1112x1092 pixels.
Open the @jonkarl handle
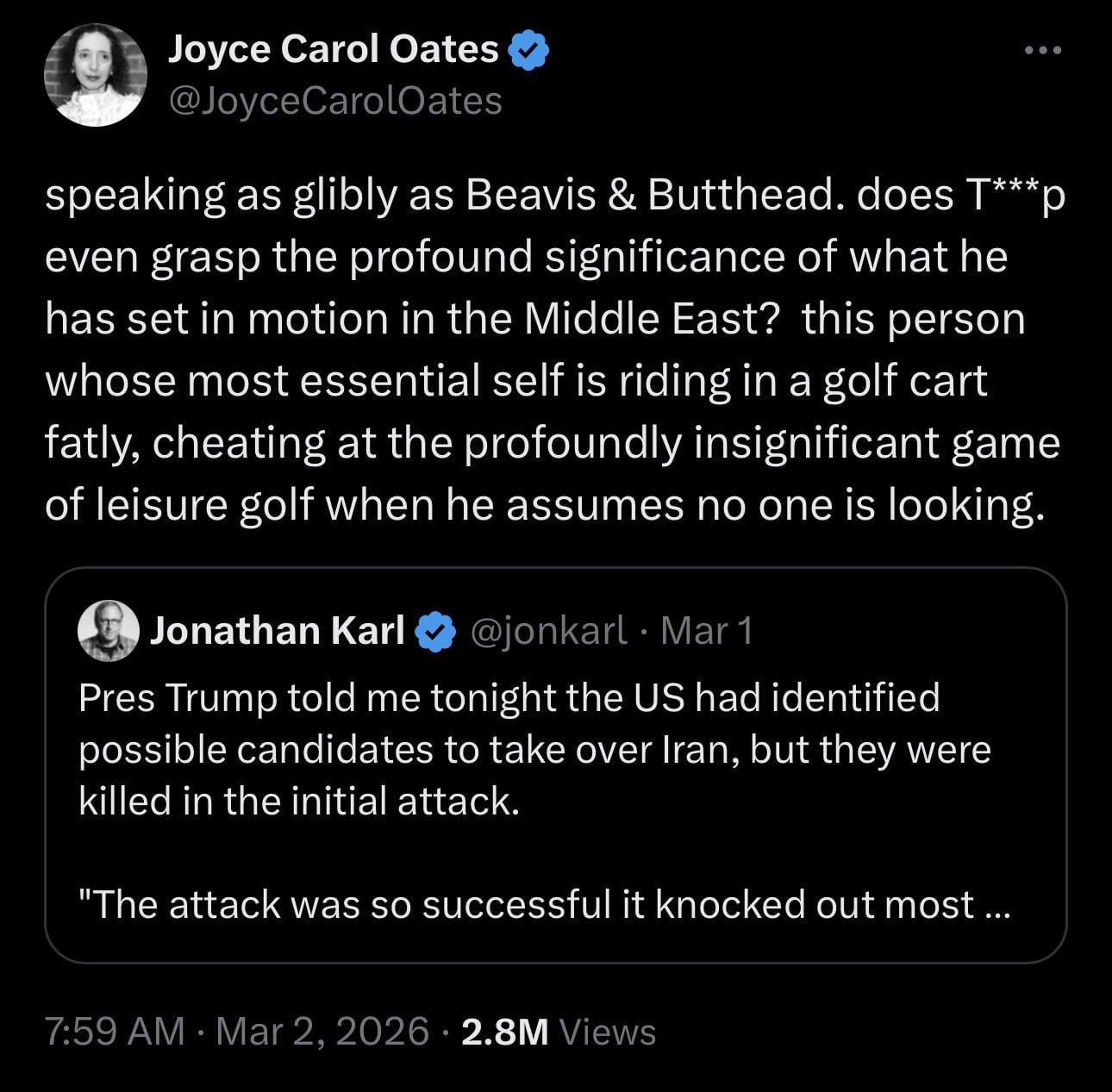[548, 631]
